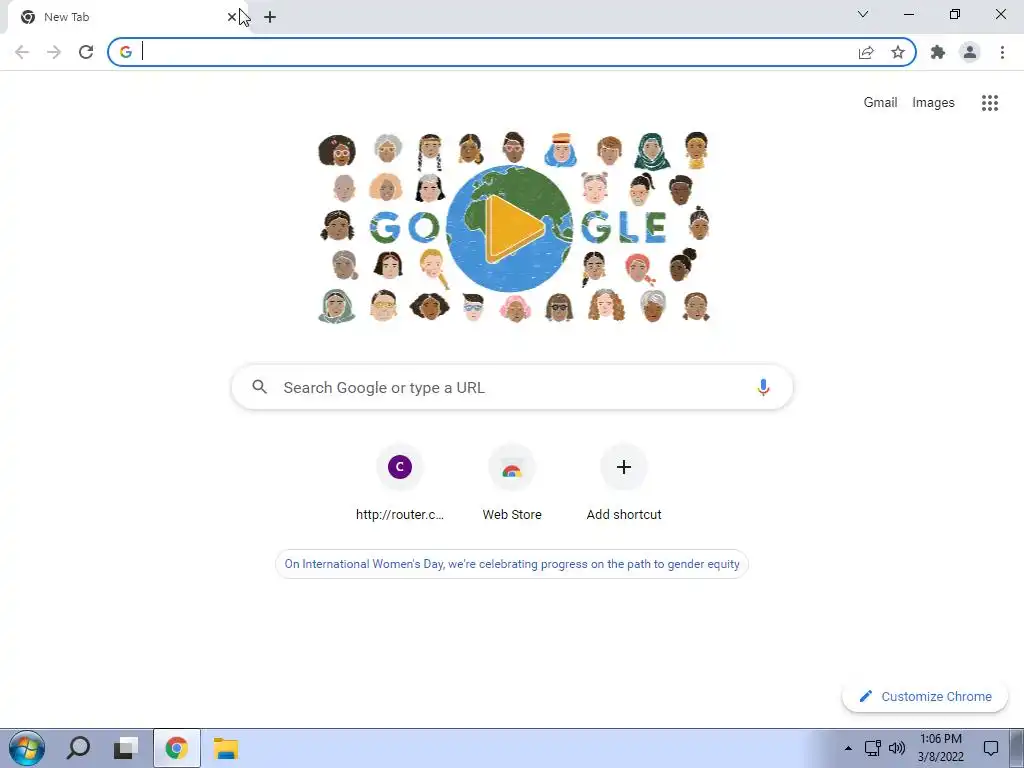Show hidden system tray icons

[x=848, y=748]
